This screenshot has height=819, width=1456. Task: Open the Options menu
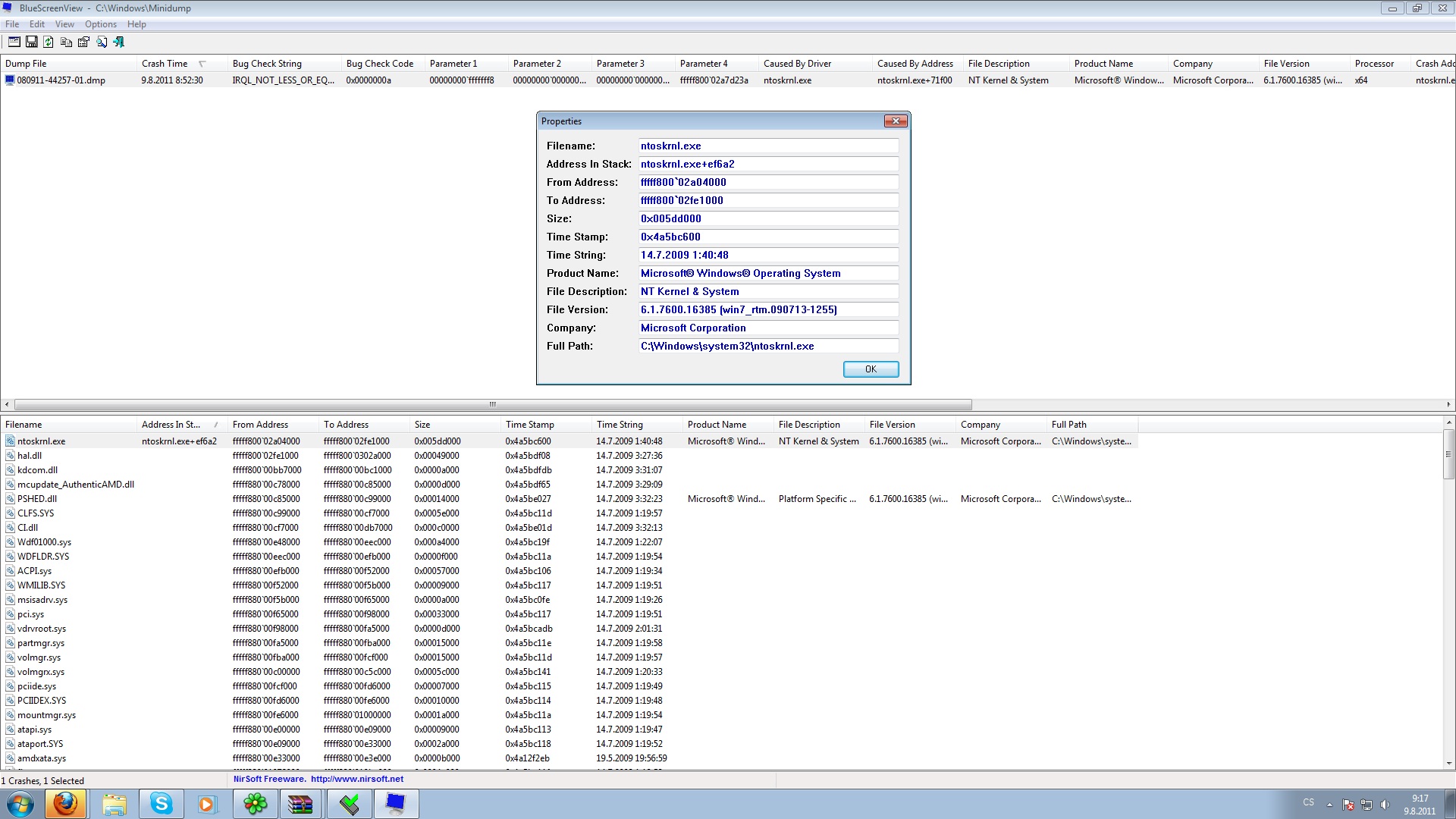pos(100,24)
